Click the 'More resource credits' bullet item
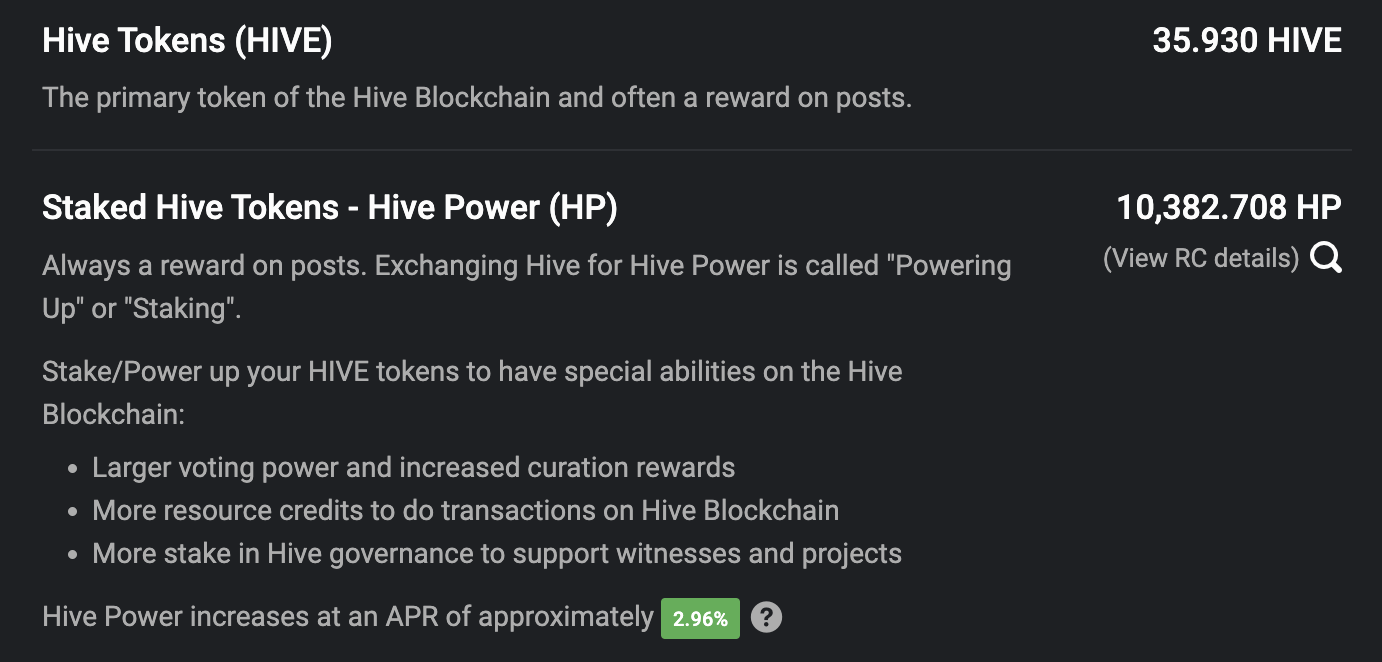Image resolution: width=1382 pixels, height=662 pixels. pos(466,510)
